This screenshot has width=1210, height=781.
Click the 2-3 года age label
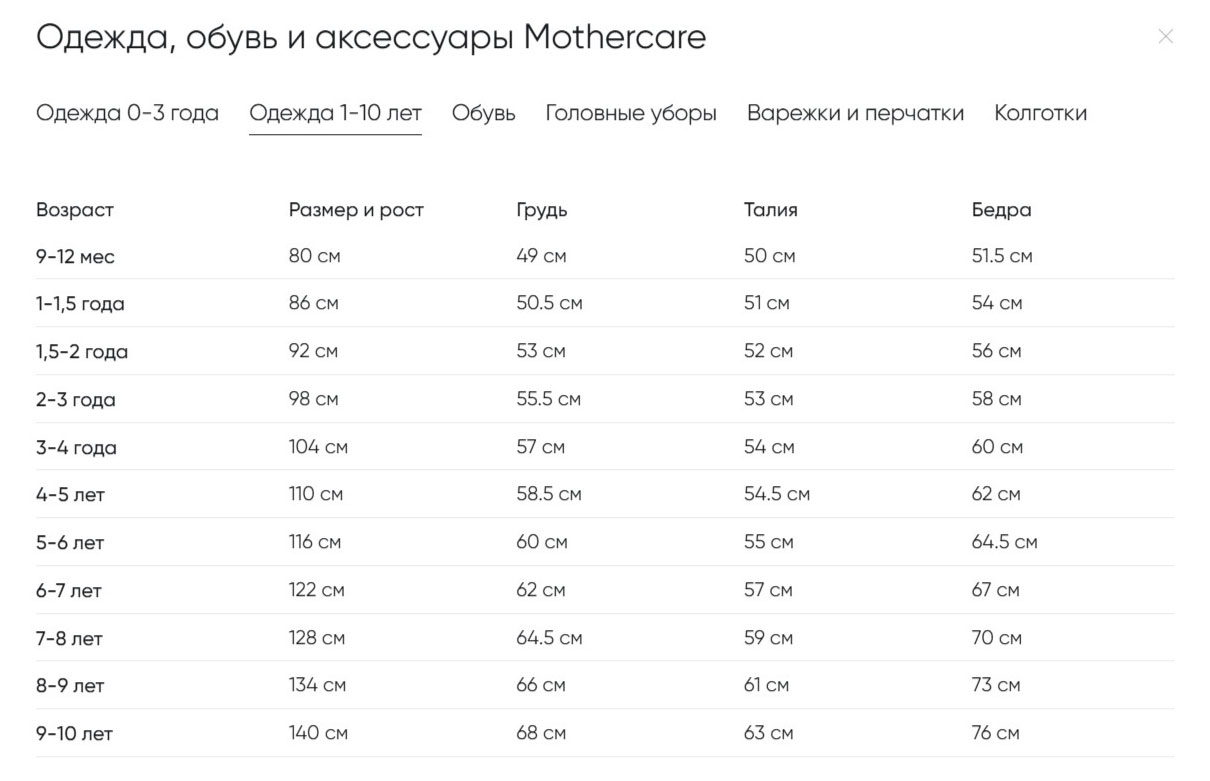click(x=75, y=399)
